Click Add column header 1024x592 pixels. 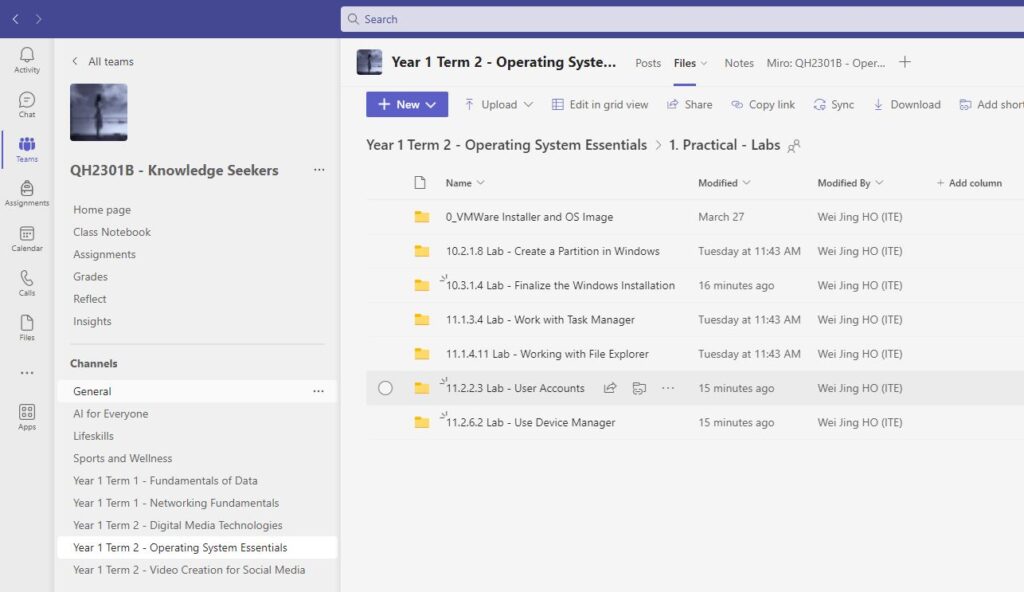969,183
